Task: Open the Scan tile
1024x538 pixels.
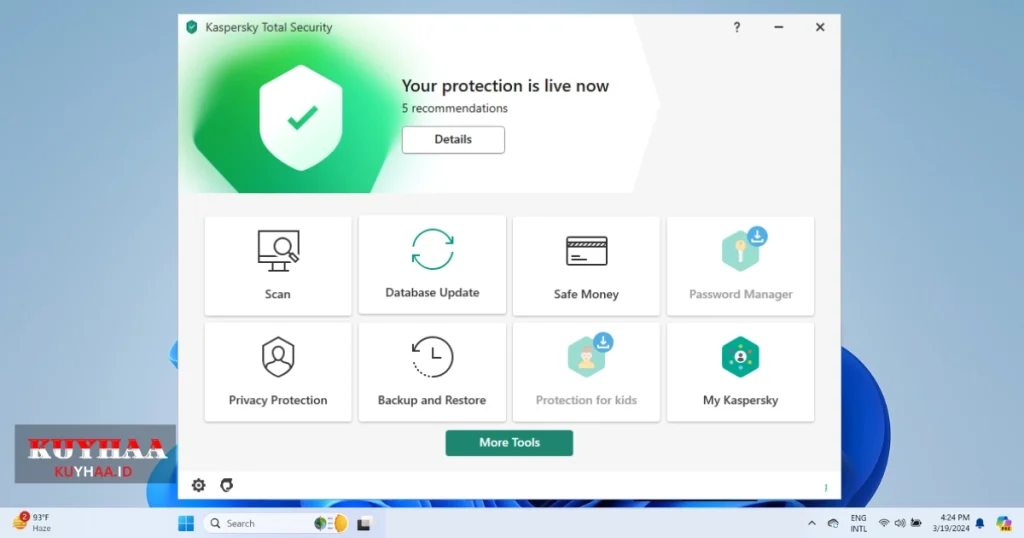Action: pos(278,266)
